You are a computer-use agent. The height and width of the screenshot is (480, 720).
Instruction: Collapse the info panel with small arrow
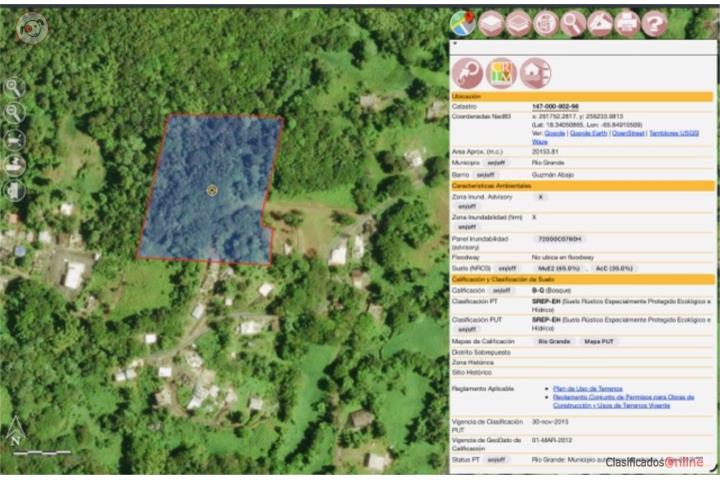(455, 44)
